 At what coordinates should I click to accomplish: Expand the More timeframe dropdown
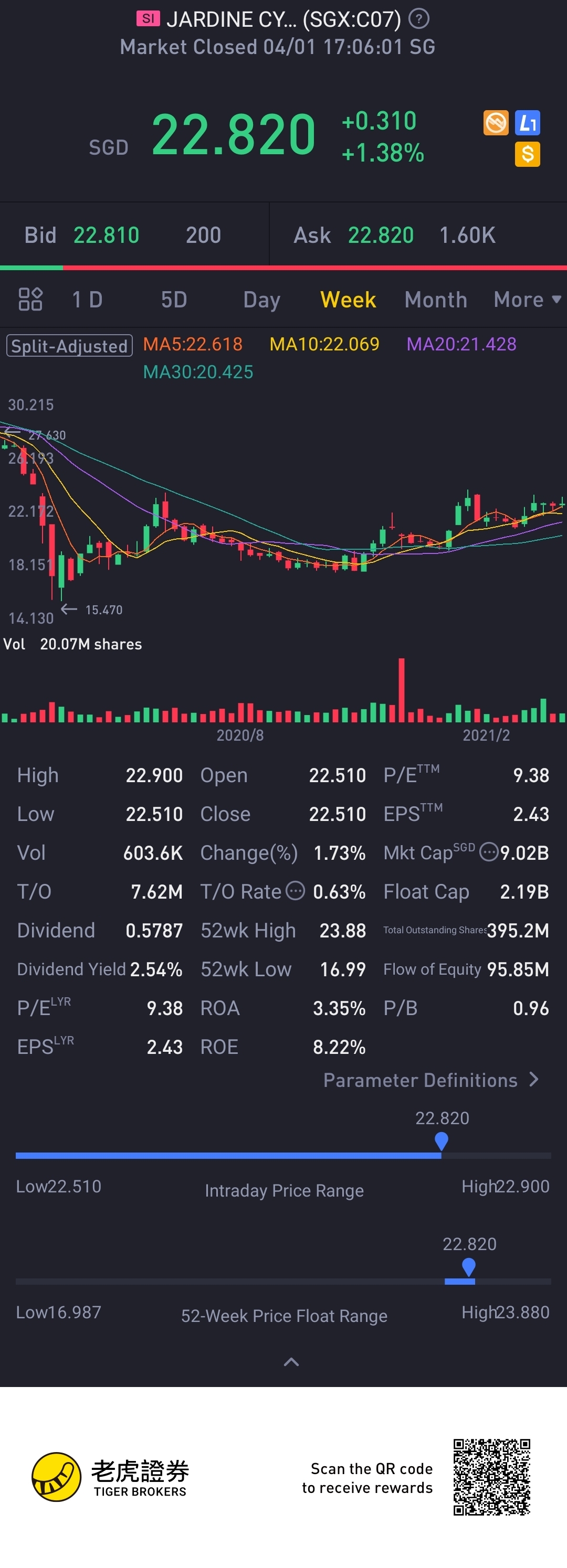tap(528, 300)
